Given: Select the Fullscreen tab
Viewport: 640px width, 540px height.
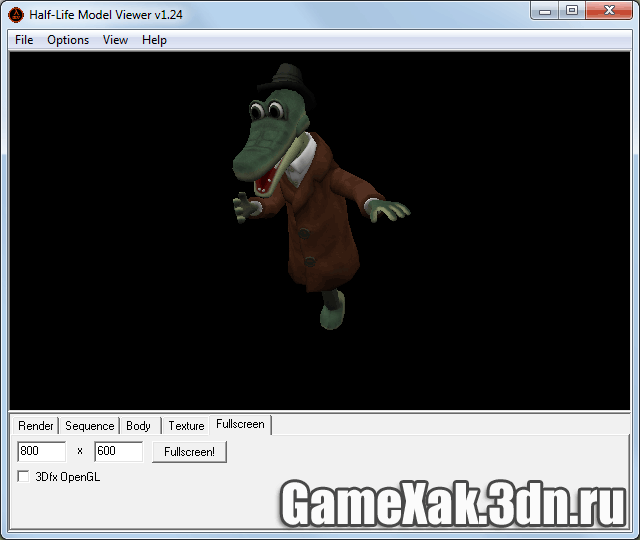Looking at the screenshot, I should [x=240, y=424].
